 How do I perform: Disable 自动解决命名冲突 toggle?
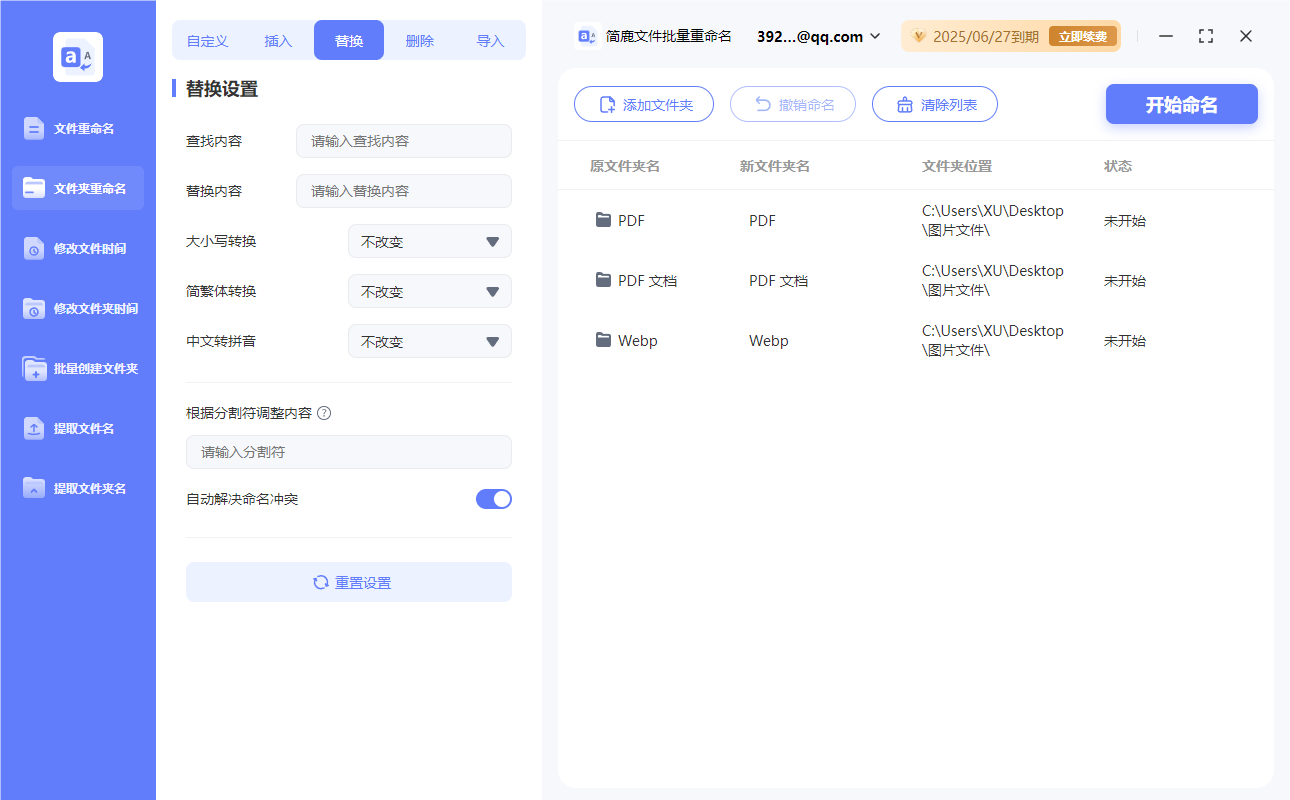(x=493, y=498)
